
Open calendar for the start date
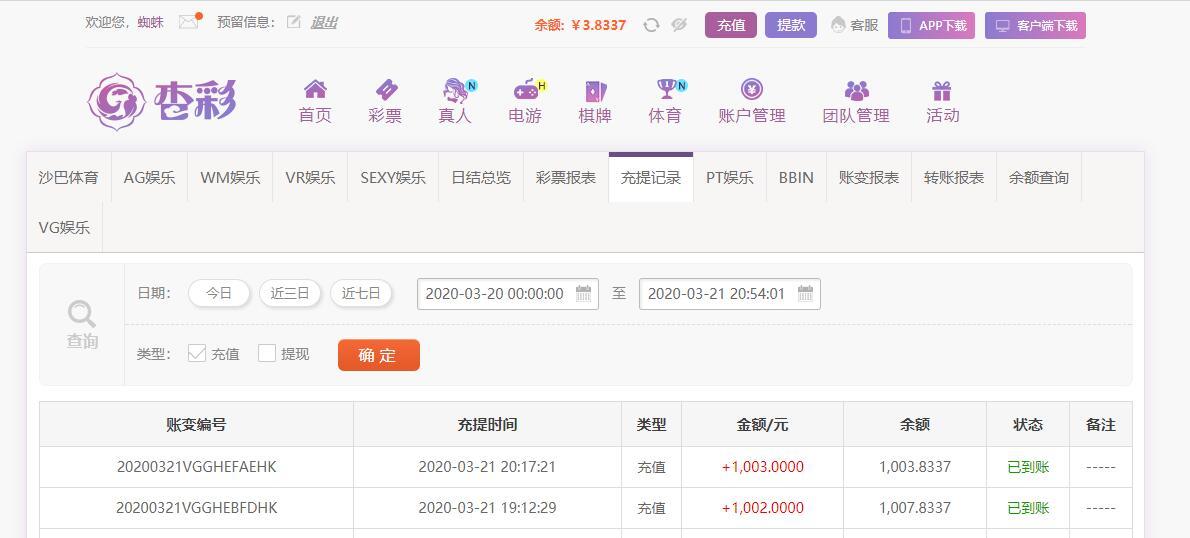583,294
